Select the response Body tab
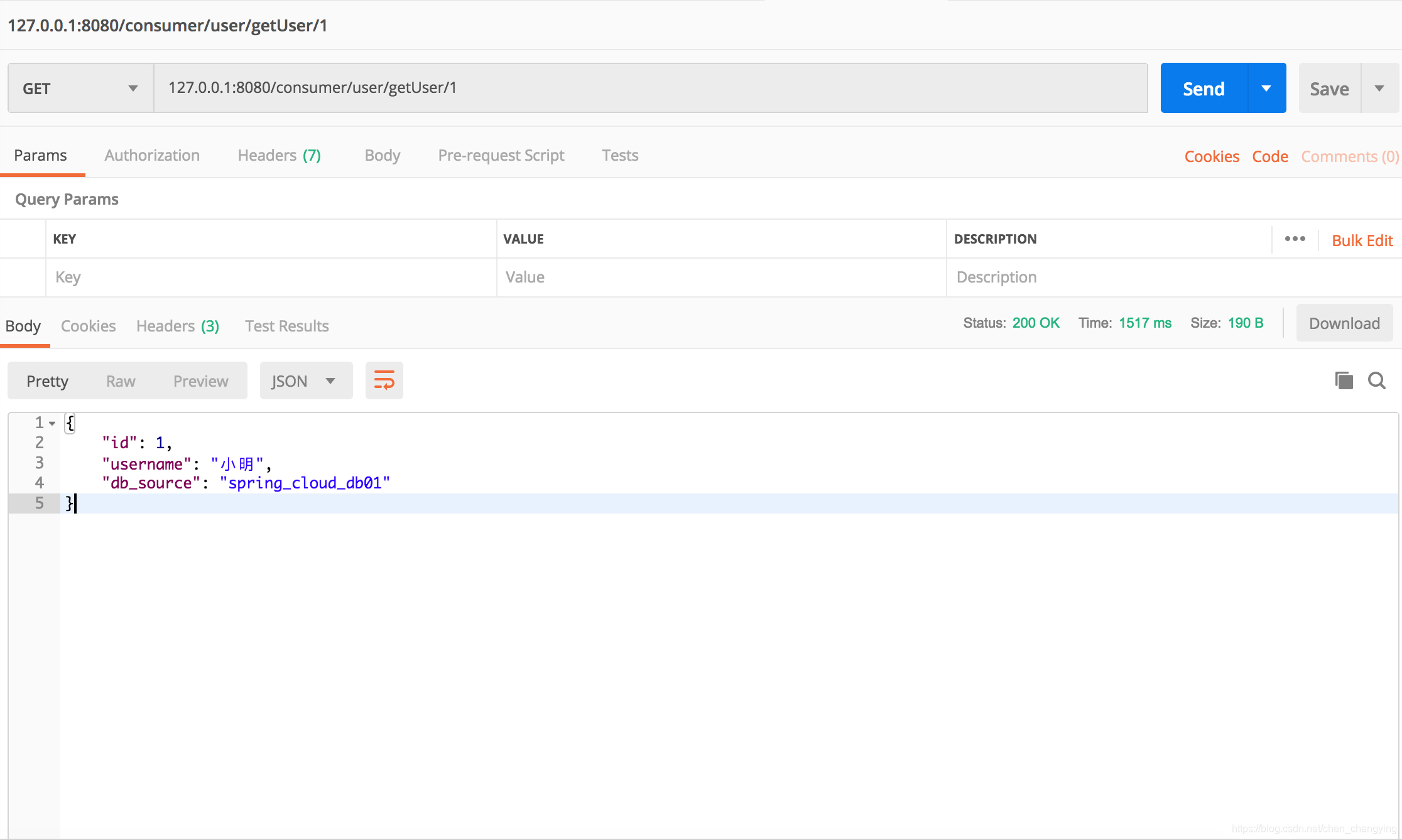This screenshot has width=1402, height=840. click(x=23, y=326)
